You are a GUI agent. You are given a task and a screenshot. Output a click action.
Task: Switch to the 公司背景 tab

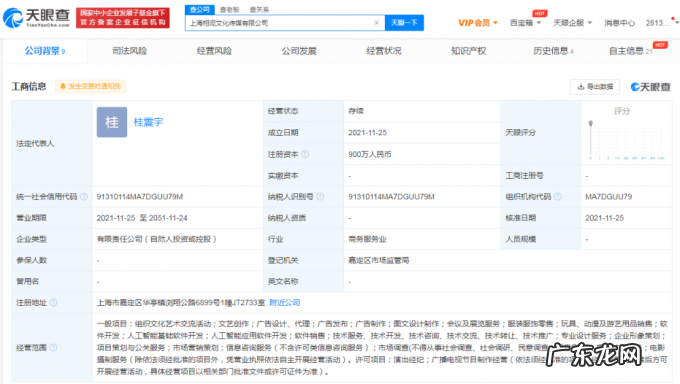pos(45,51)
